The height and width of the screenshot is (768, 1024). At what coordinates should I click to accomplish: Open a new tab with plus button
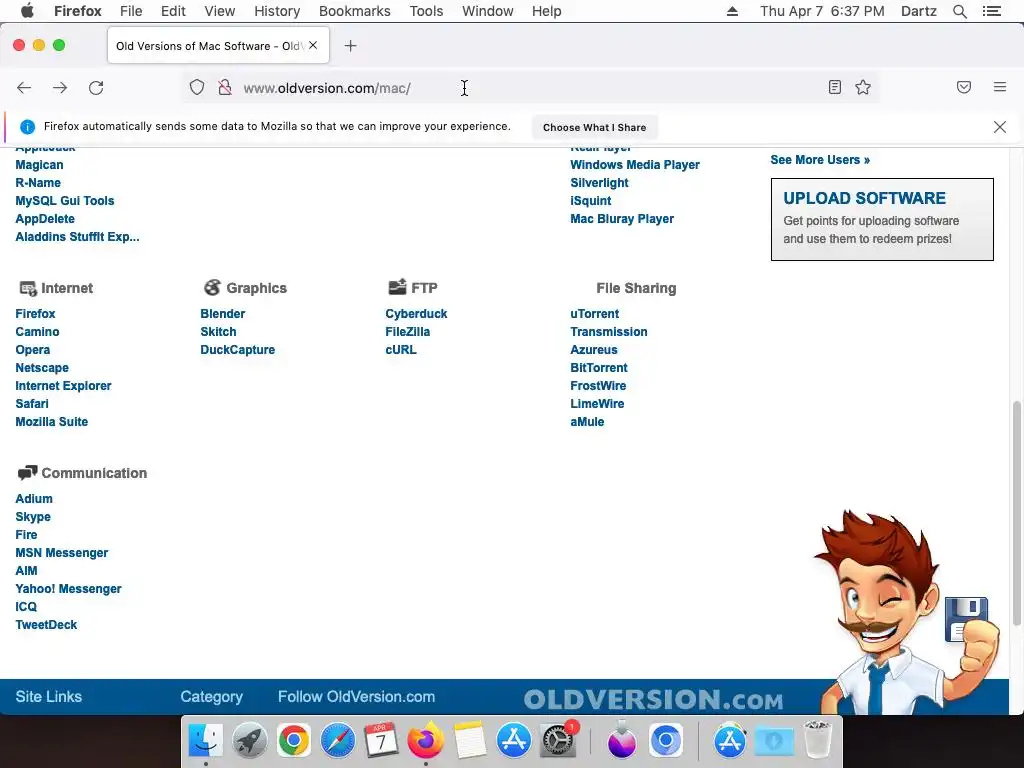(x=351, y=46)
